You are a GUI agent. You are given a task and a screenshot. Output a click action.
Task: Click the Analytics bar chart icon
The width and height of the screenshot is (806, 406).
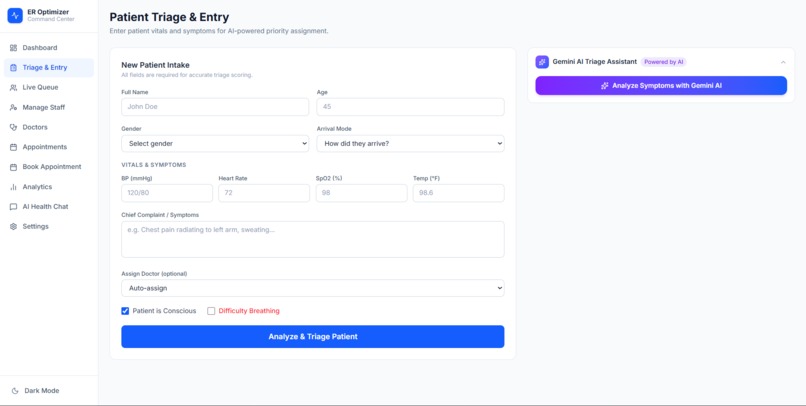click(x=13, y=187)
